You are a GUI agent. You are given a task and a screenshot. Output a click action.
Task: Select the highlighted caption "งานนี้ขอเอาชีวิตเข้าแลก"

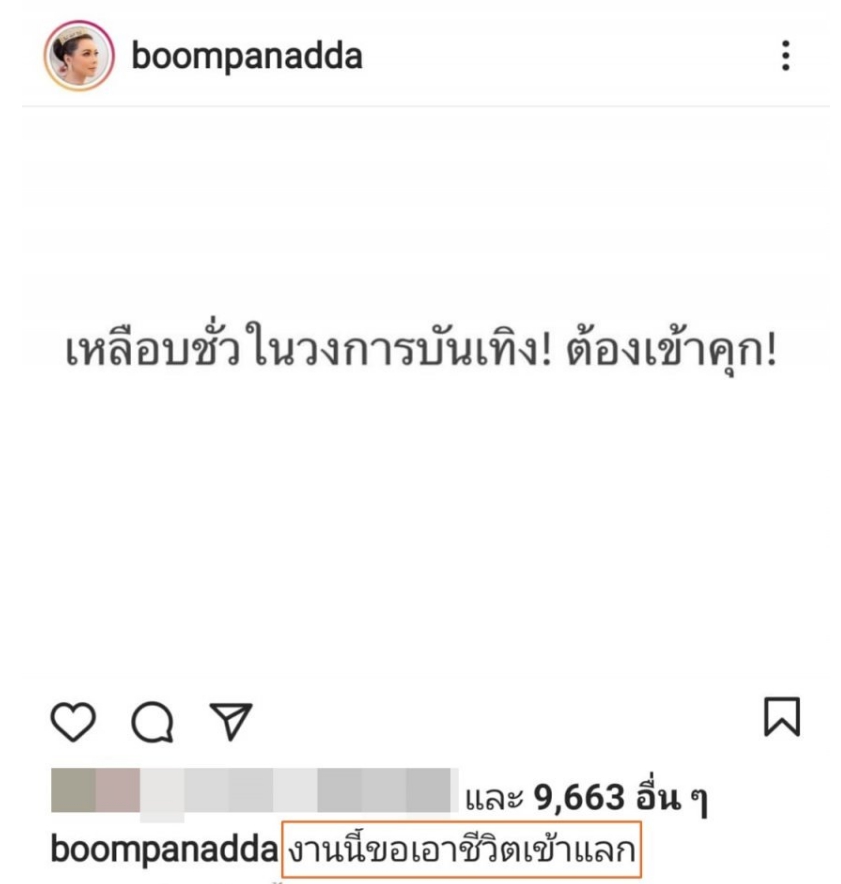tap(461, 849)
